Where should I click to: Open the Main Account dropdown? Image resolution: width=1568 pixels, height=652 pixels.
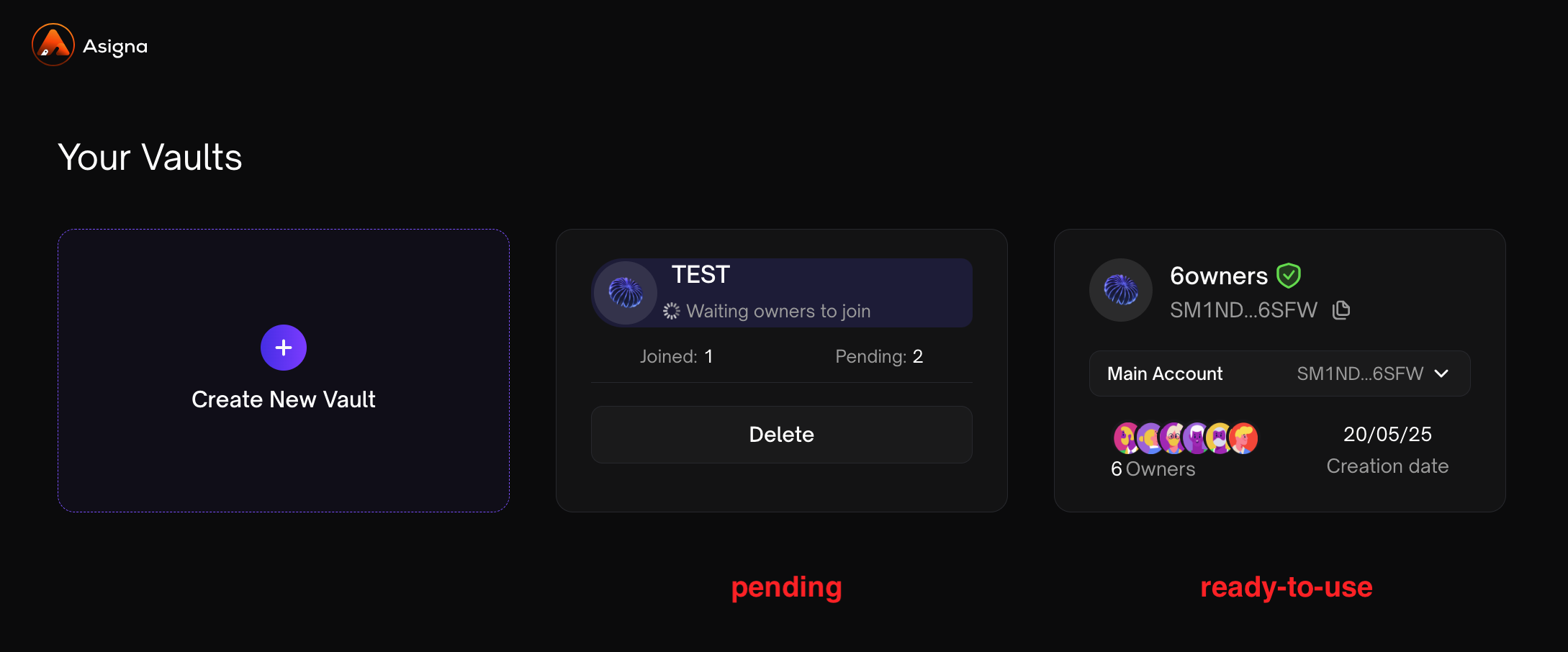pos(1279,373)
